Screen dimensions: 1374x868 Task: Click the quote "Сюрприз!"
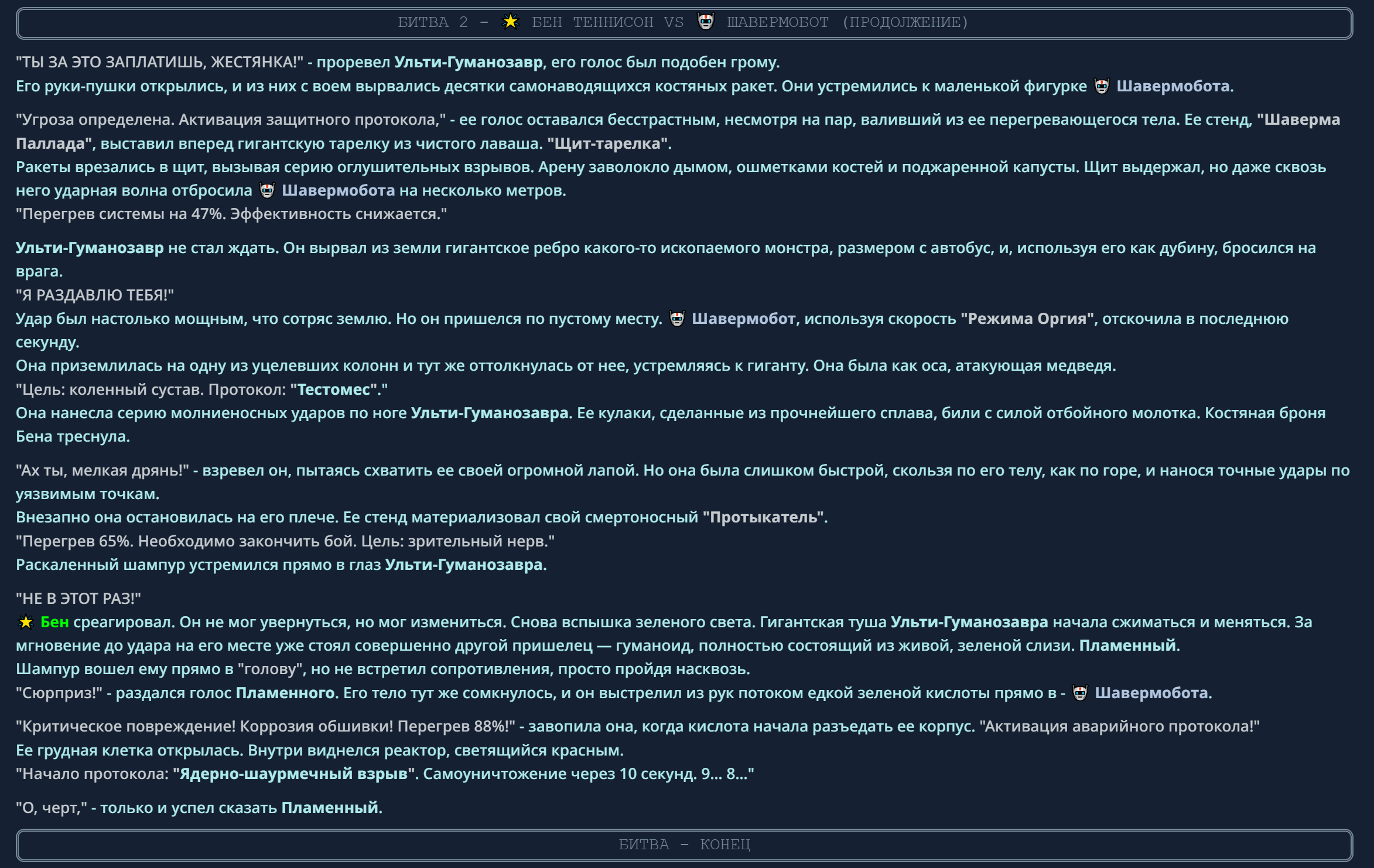tap(59, 693)
